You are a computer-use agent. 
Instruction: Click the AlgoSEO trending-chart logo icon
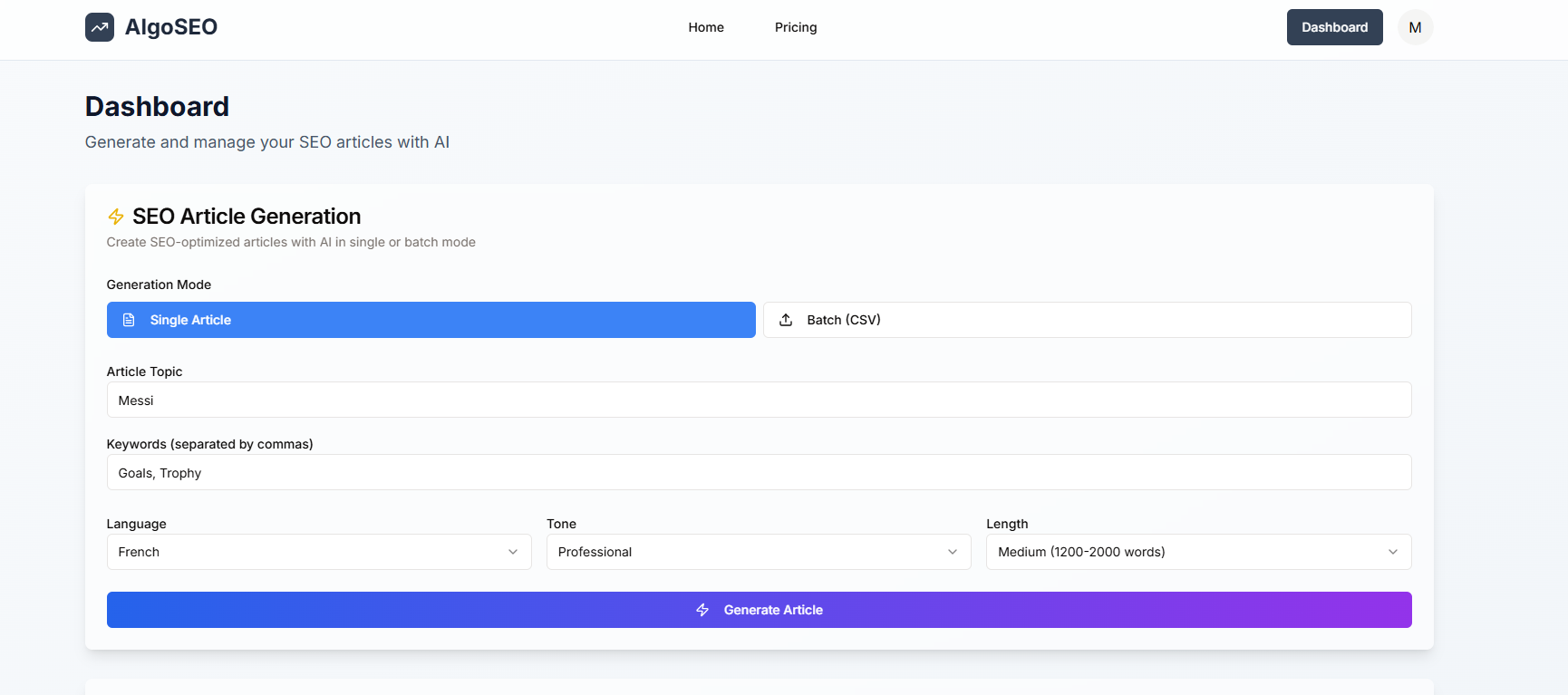pos(100,27)
